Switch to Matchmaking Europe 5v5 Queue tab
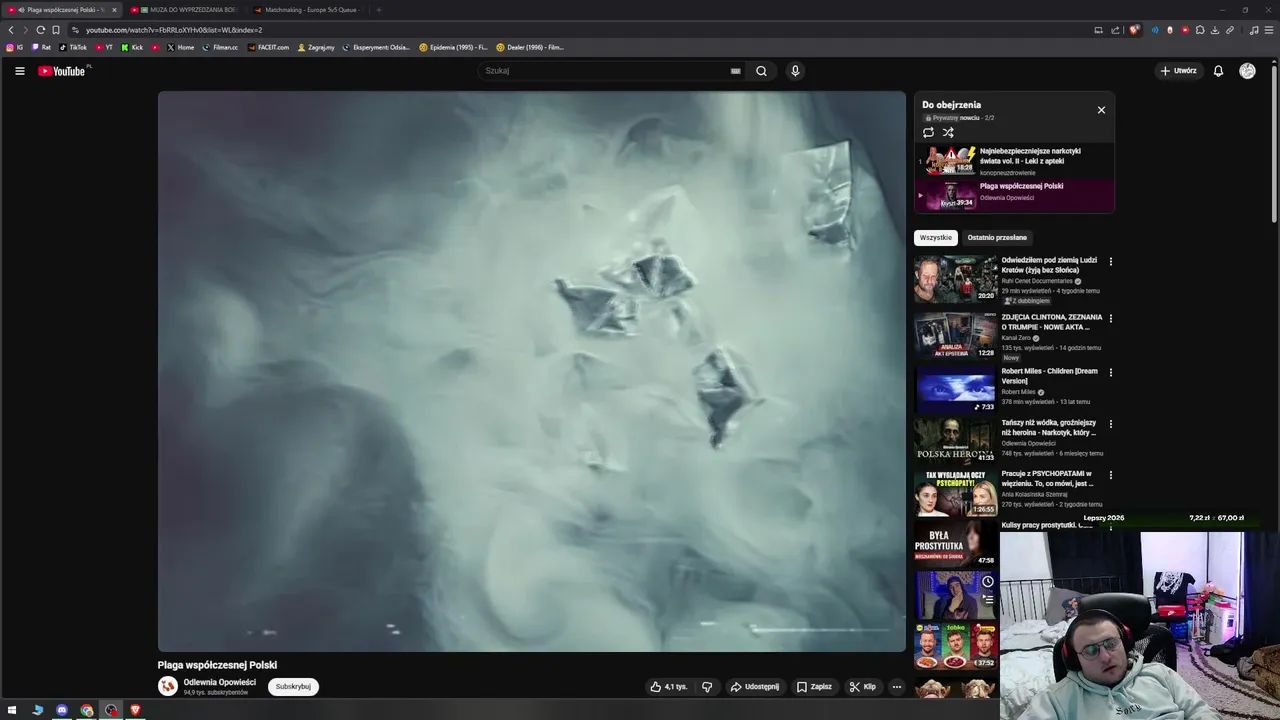This screenshot has height=720, width=1280. click(307, 10)
